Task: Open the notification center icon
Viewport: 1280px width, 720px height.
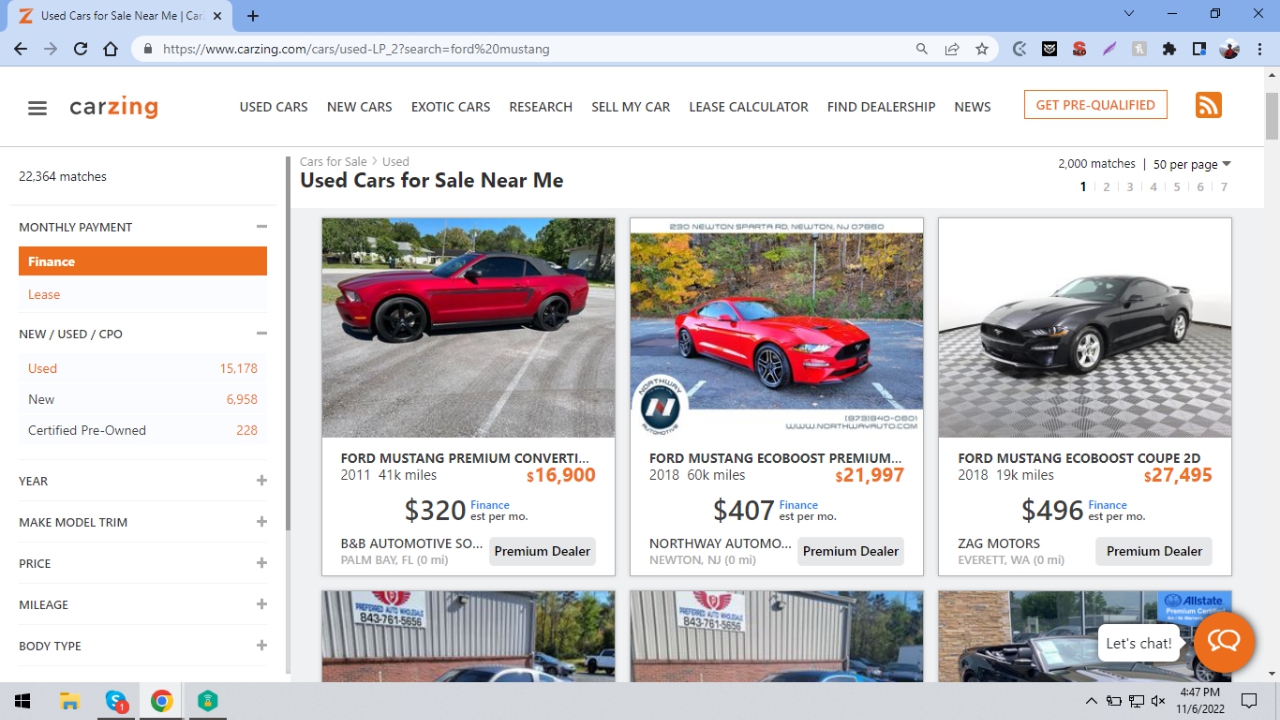Action: pos(1248,701)
